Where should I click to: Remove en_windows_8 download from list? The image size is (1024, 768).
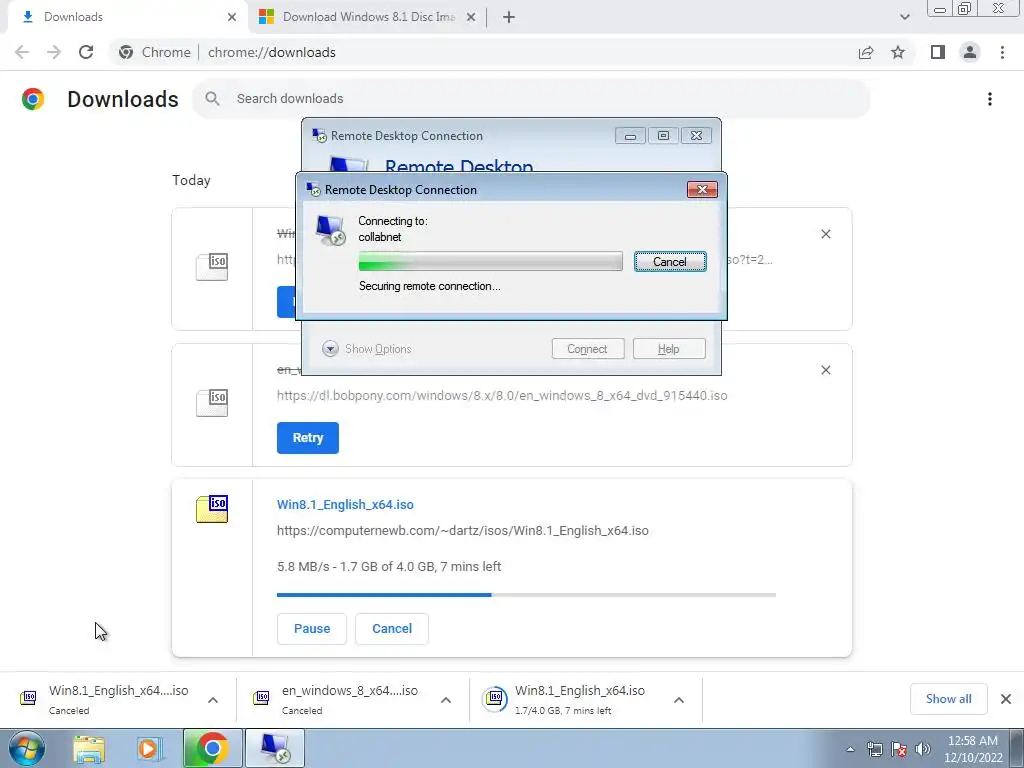coord(825,370)
